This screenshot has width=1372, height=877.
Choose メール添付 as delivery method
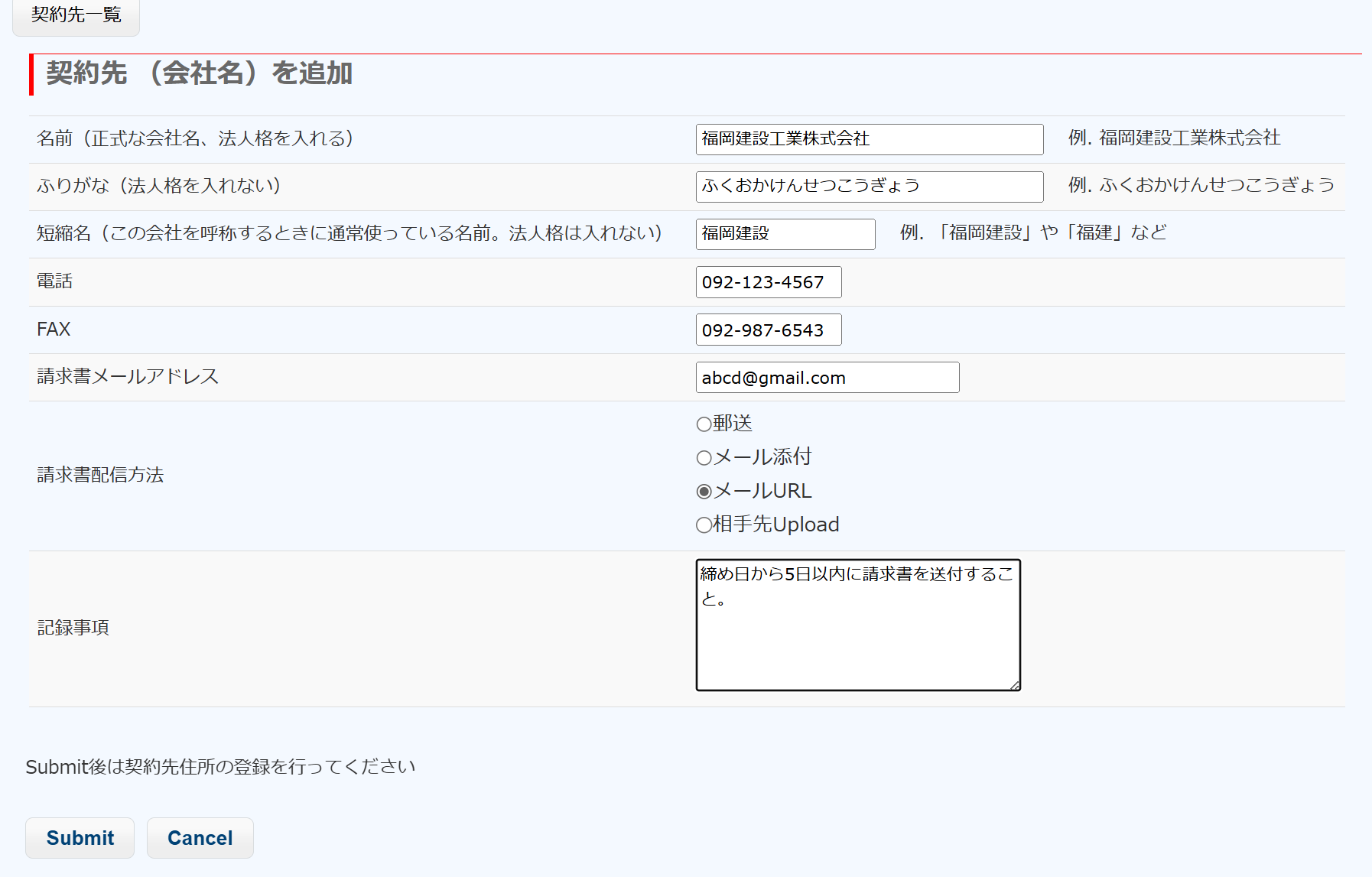(x=704, y=458)
